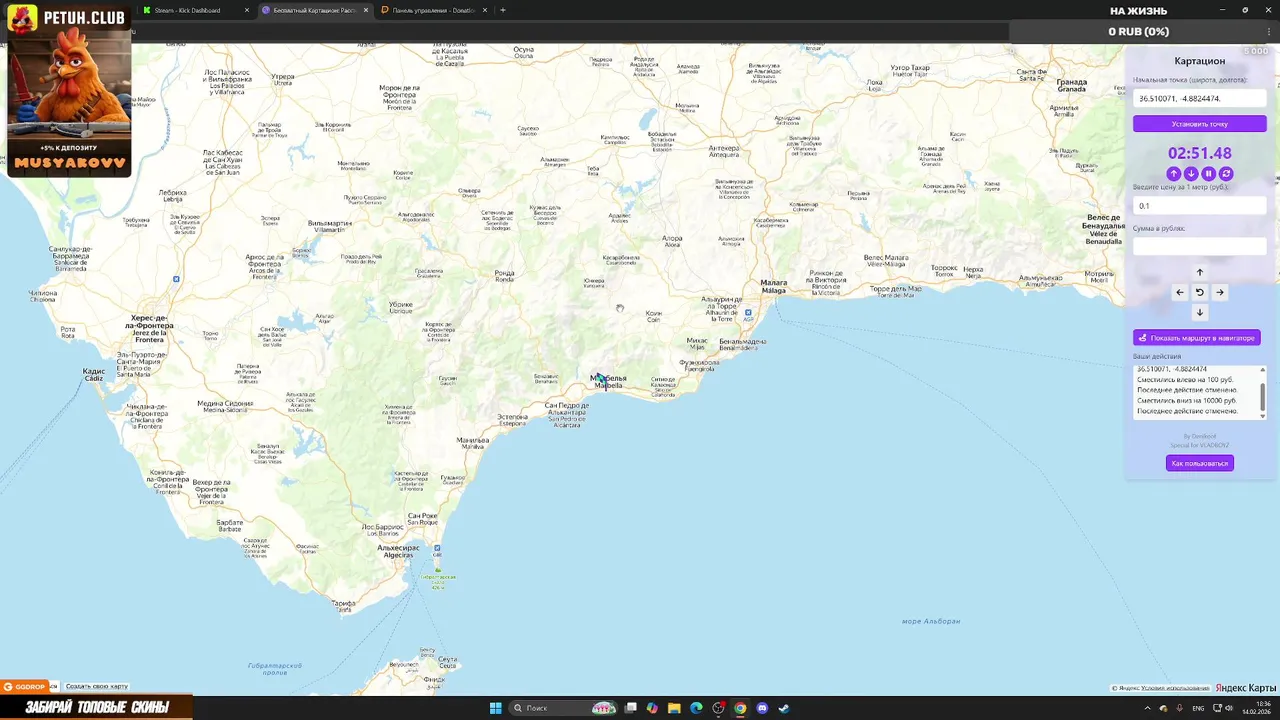The image size is (1280, 720).
Task: Click the system volume tray icon
Action: point(1229,708)
